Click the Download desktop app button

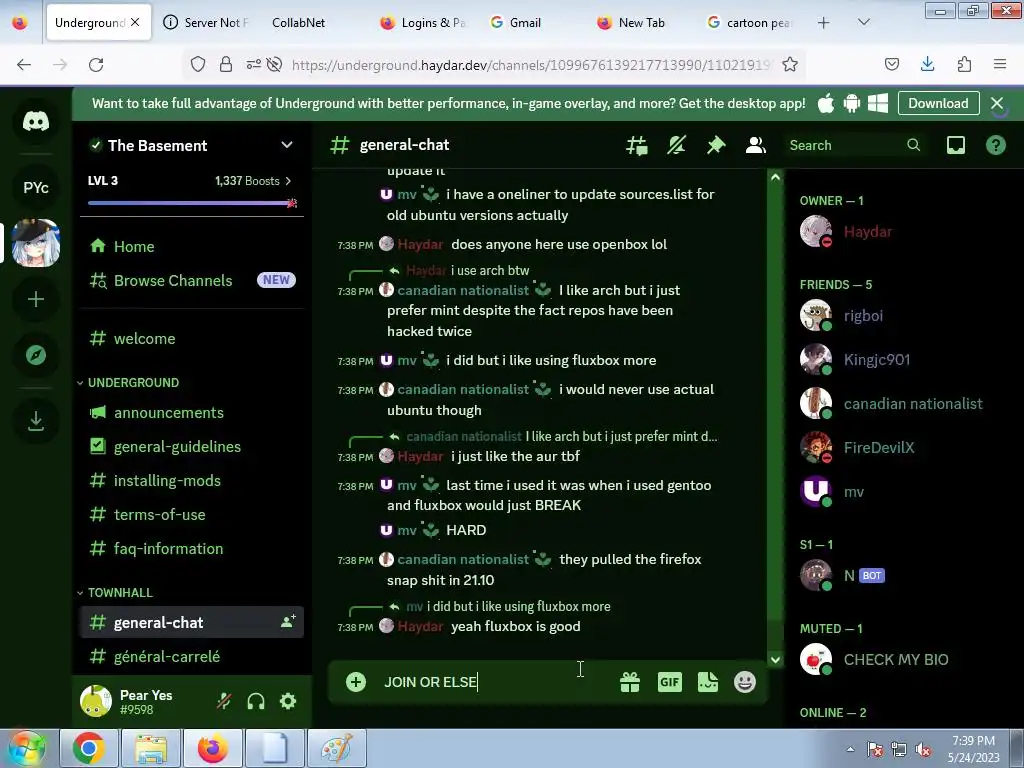coord(938,103)
